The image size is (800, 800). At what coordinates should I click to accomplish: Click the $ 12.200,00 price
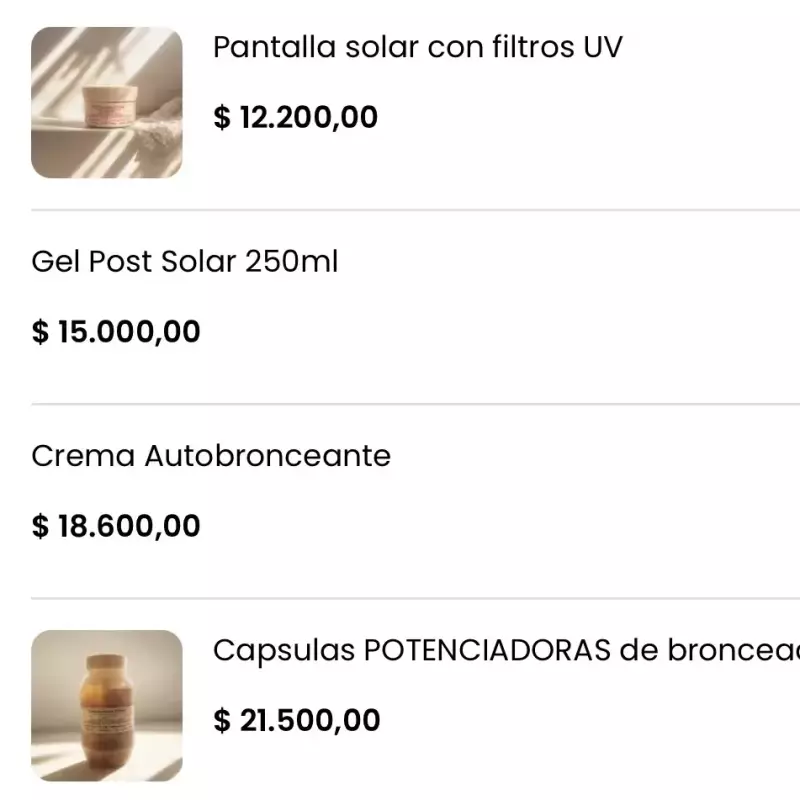tap(296, 118)
